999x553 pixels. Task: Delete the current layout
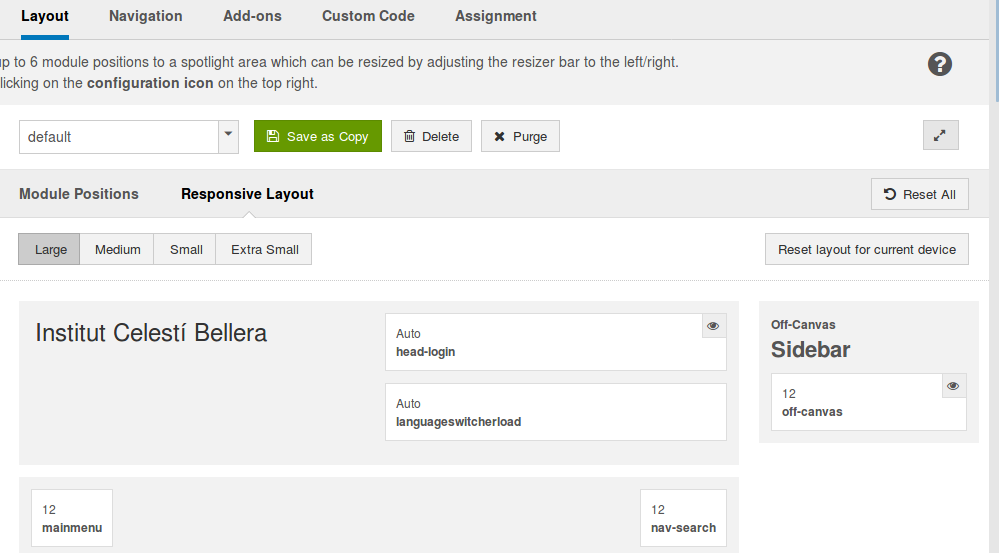[431, 137]
